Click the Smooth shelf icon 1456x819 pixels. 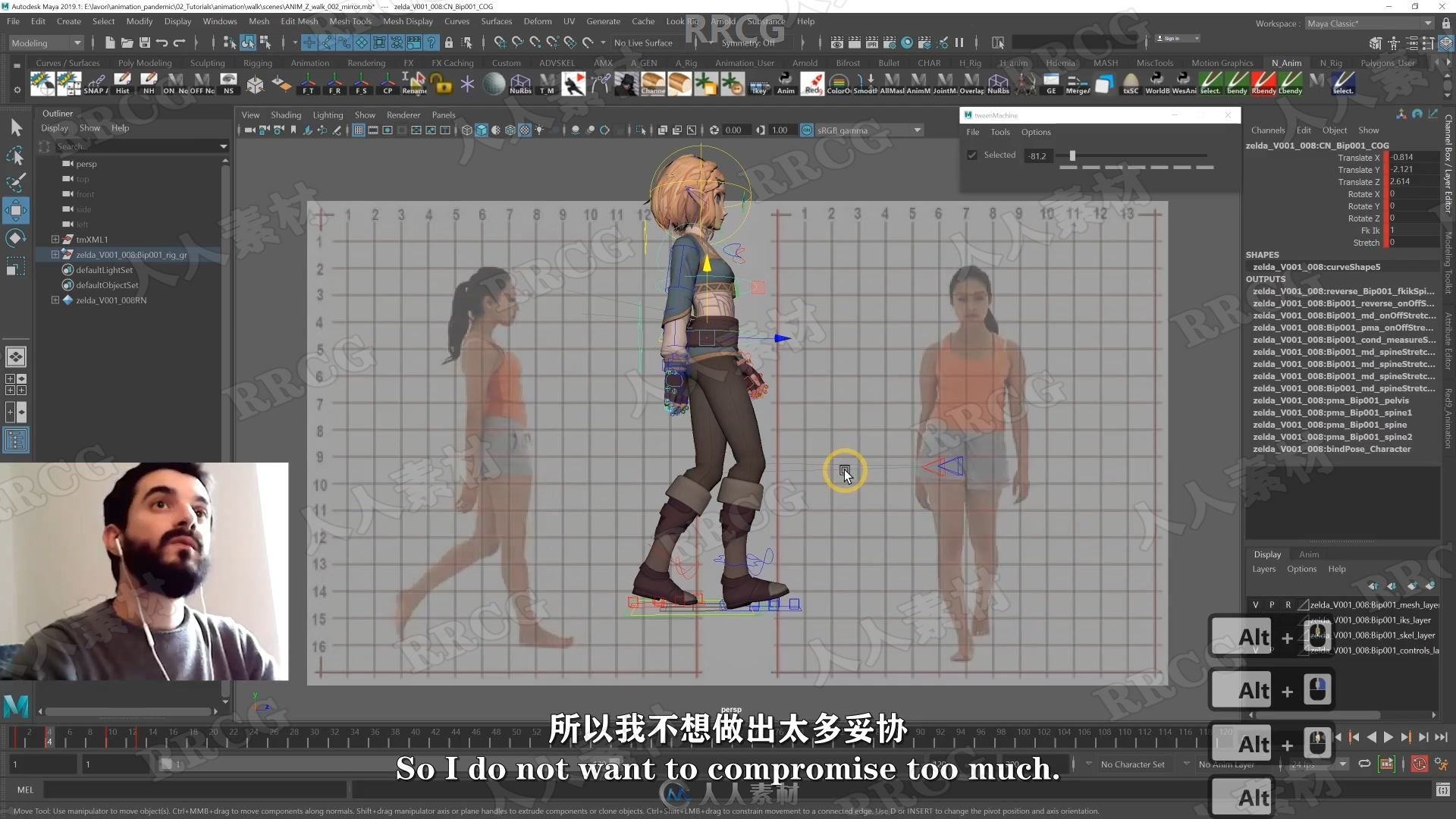[x=865, y=83]
